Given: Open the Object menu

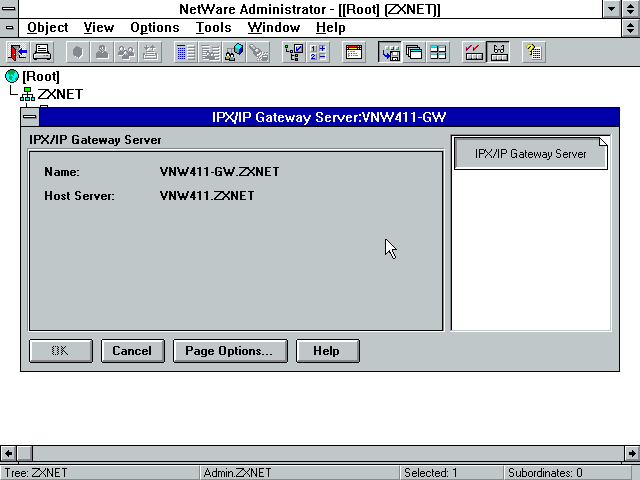Looking at the screenshot, I should [47, 27].
